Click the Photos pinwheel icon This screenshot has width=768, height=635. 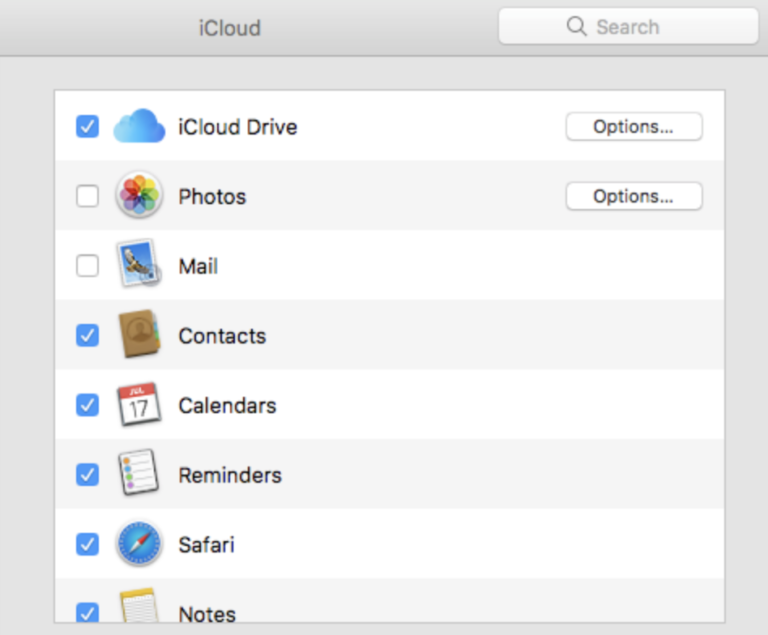(x=139, y=195)
